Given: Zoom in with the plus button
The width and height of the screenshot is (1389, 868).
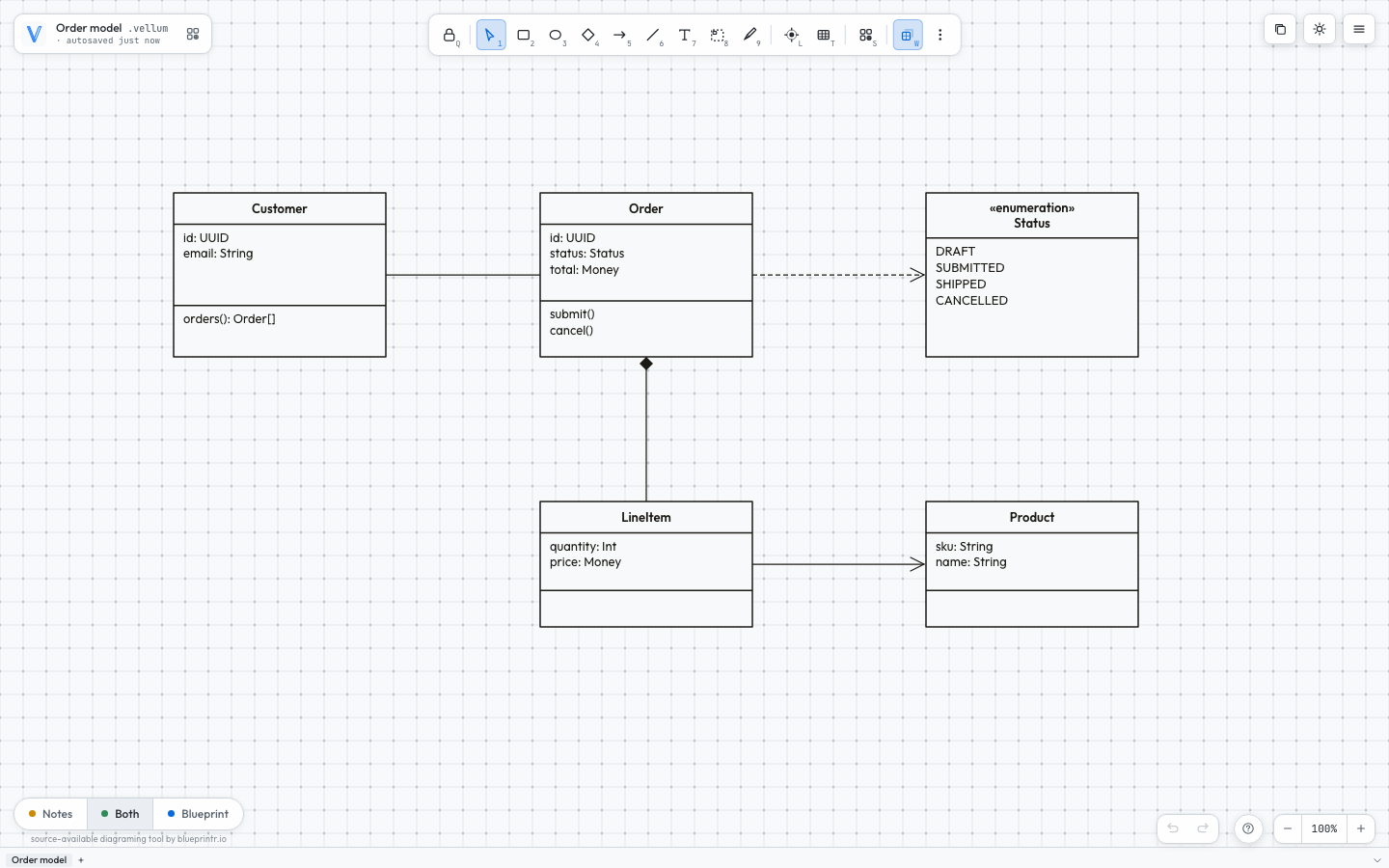Looking at the screenshot, I should [x=1361, y=828].
